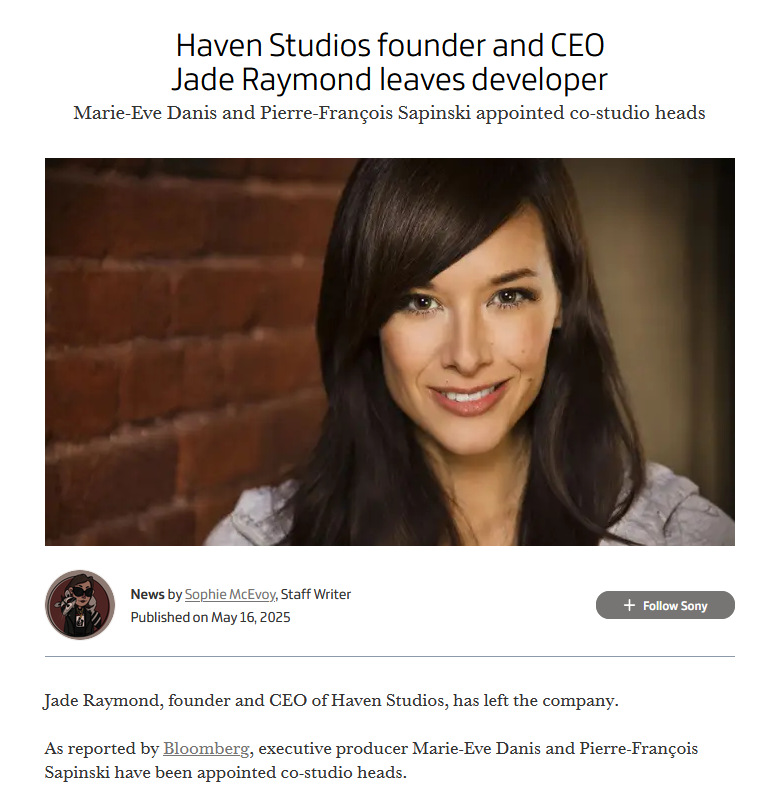Screen dimensions: 784x793
Task: Click the plus icon beside Follow Sony
Action: (x=629, y=605)
